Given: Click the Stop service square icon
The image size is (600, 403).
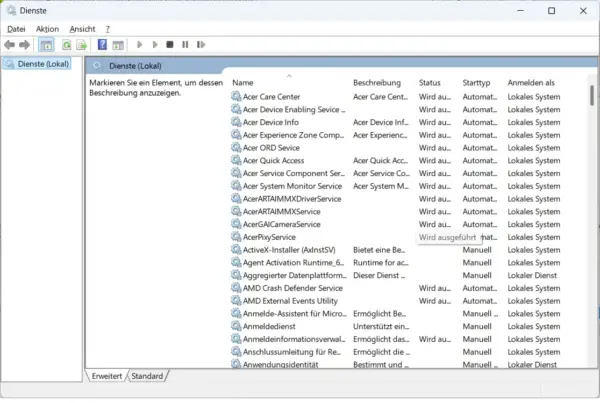Looking at the screenshot, I should 170,45.
